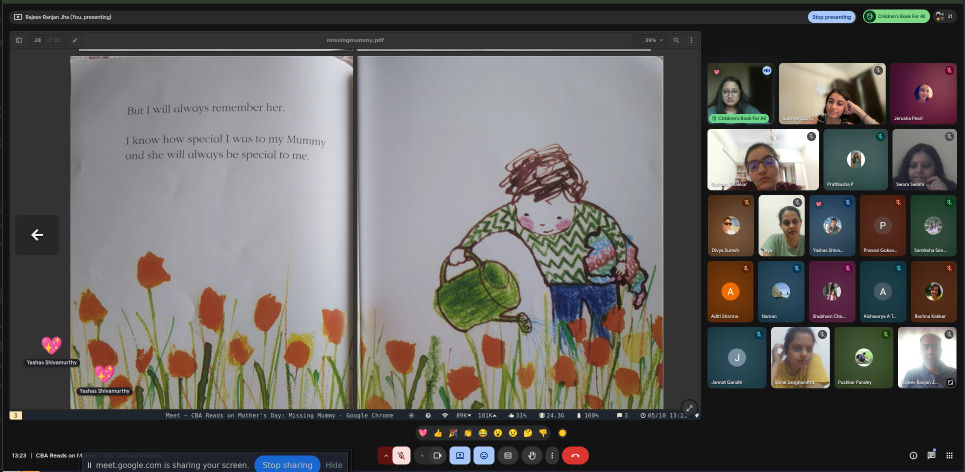The width and height of the screenshot is (965, 472).
Task: Click the fullscreen expand icon on presentation
Action: click(689, 408)
